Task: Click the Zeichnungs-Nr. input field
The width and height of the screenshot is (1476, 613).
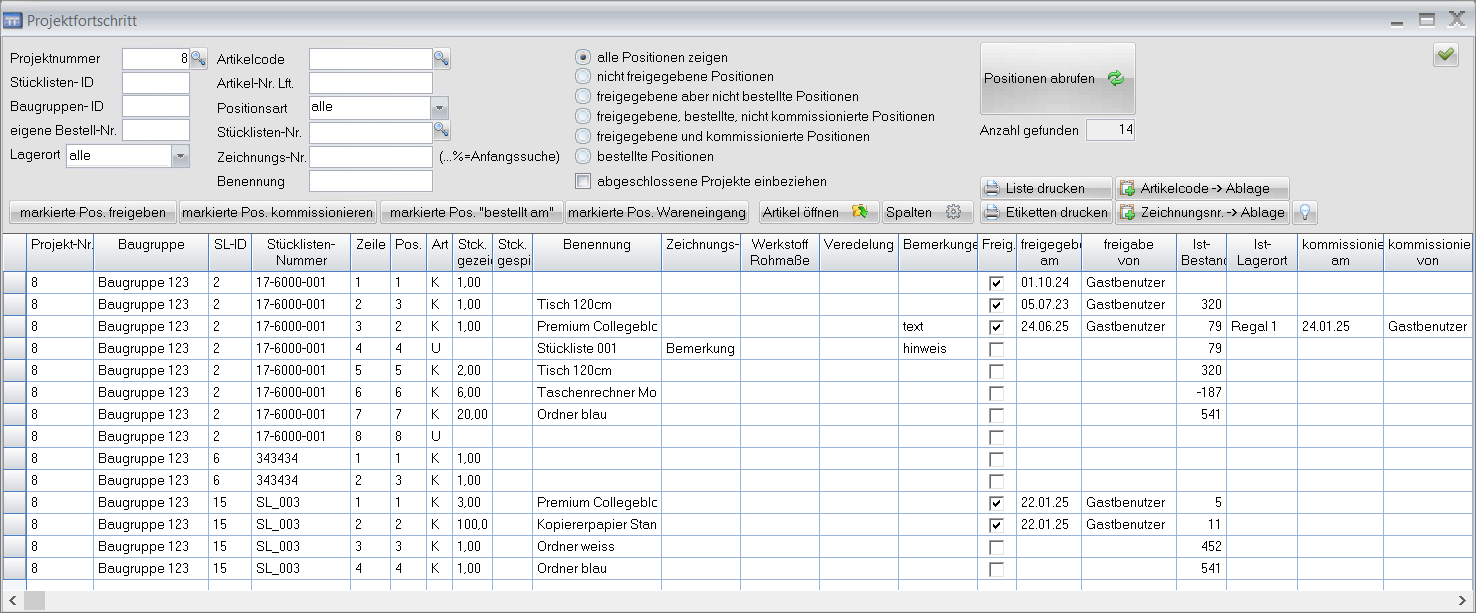Action: 371,157
